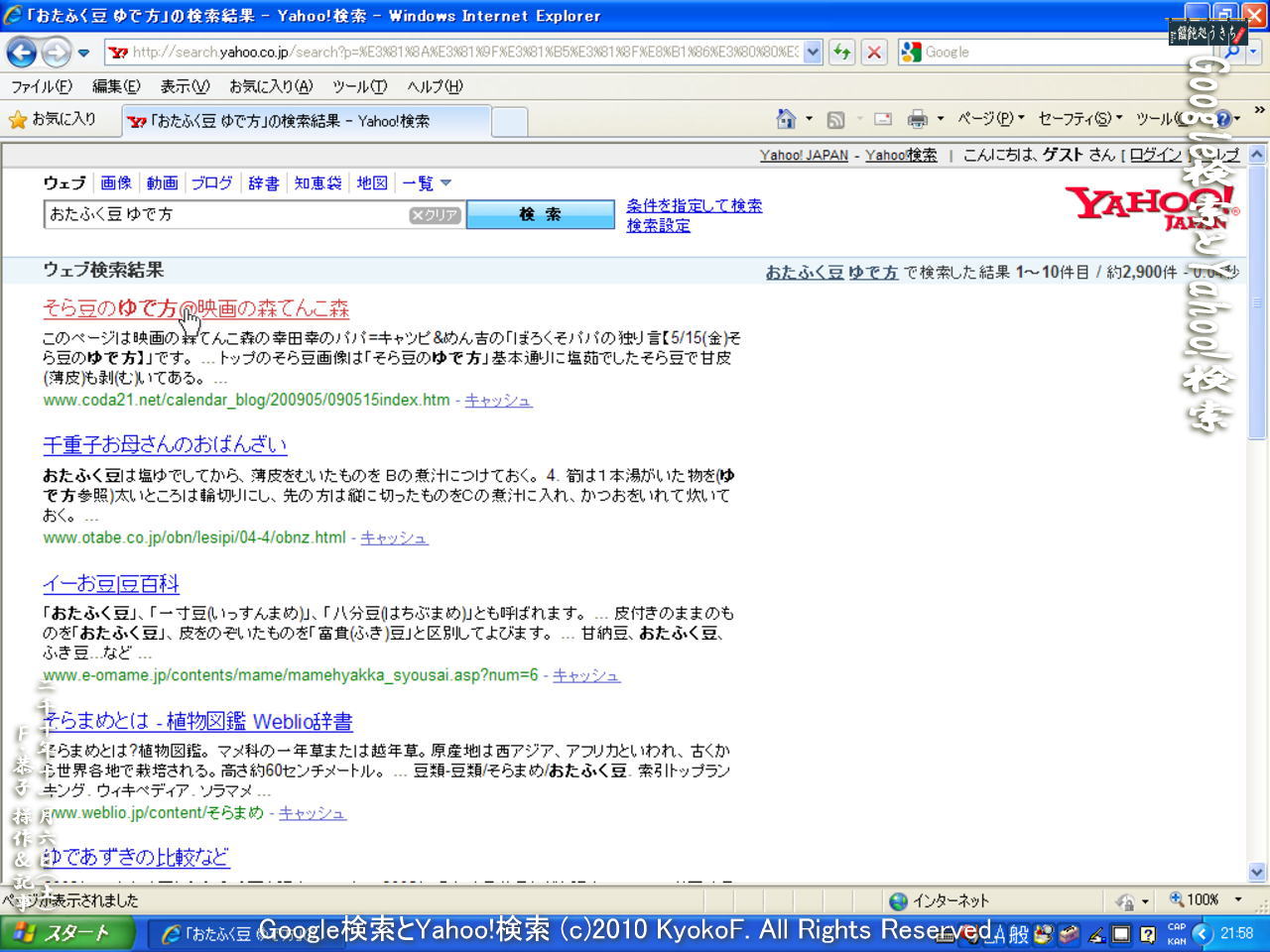Click the browser Forward arrow button

click(57, 52)
